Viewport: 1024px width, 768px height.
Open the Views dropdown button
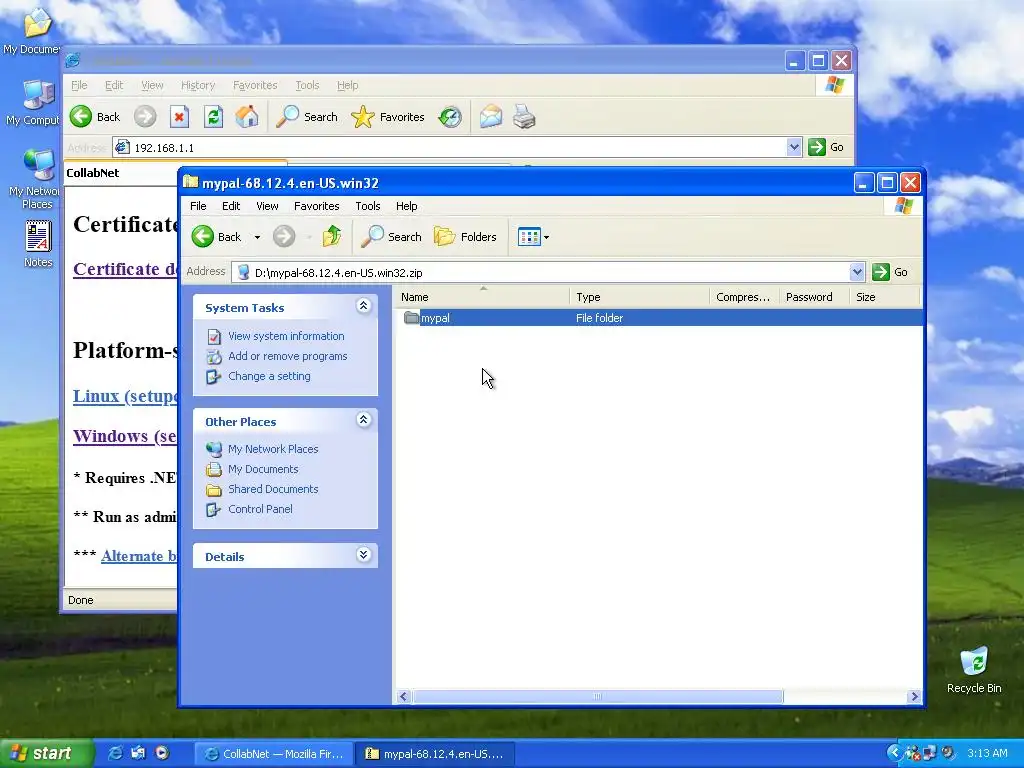tap(533, 237)
